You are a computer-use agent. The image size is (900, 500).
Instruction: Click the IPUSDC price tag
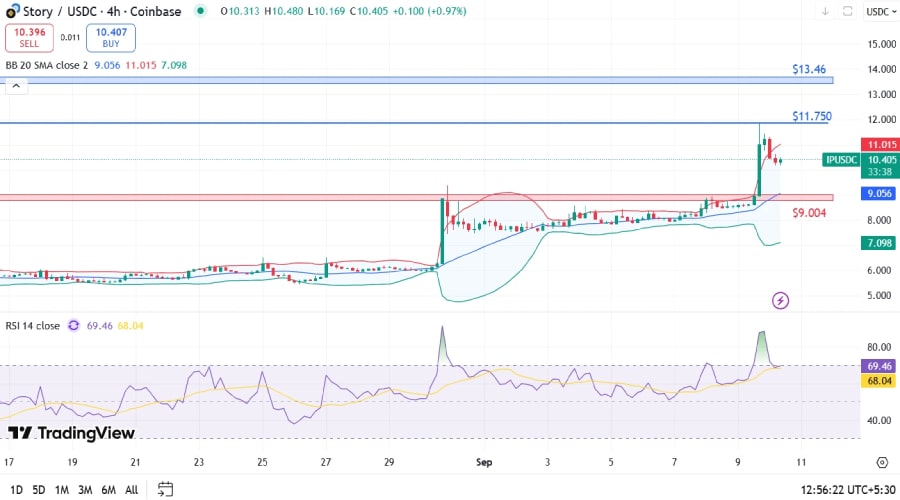pos(841,160)
